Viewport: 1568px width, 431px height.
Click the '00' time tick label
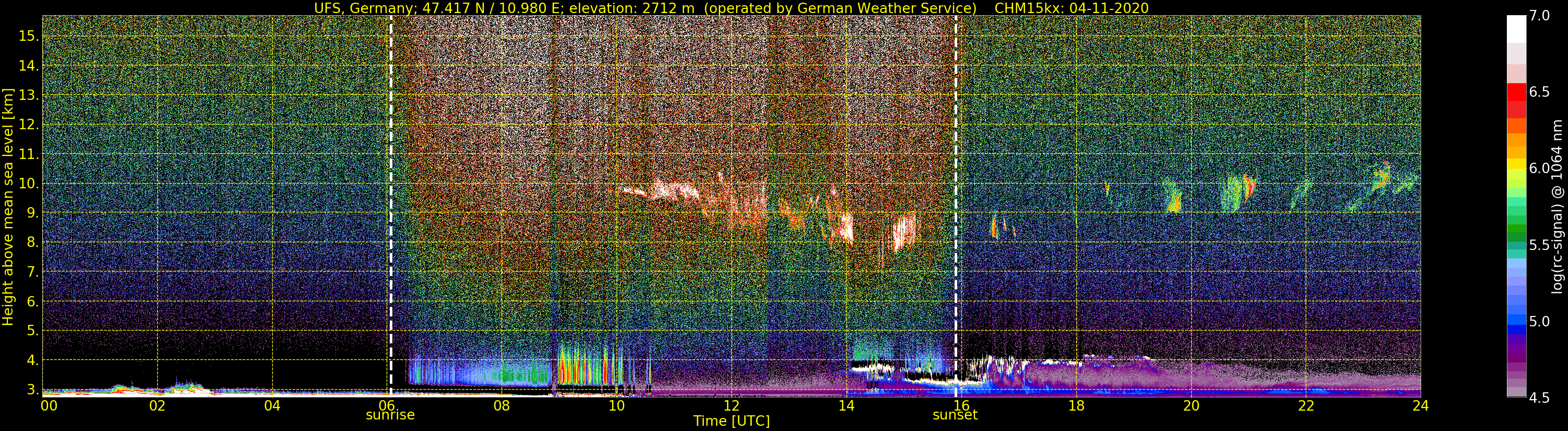coord(49,405)
